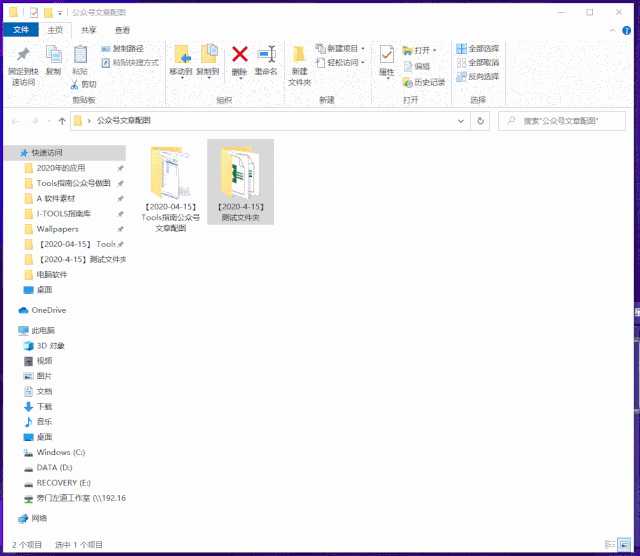
Task: Click the search box for 公众号文章配图
Action: pos(562,121)
